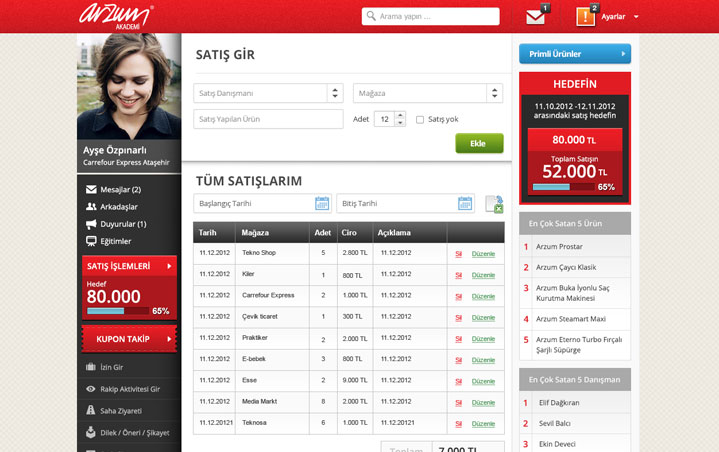Viewport: 719px width, 452px height.
Task: Open the Kupon Takip menu
Action: (129, 340)
